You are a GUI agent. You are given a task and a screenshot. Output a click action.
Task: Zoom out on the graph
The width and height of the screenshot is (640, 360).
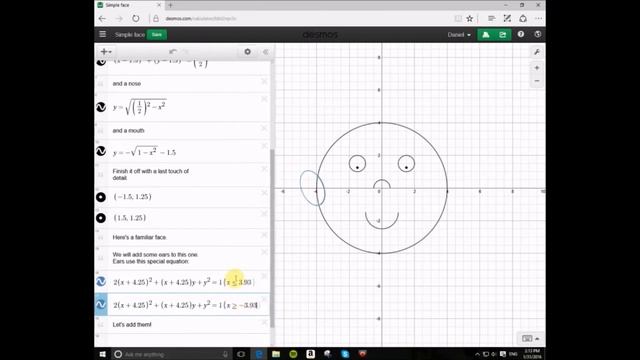tap(537, 81)
